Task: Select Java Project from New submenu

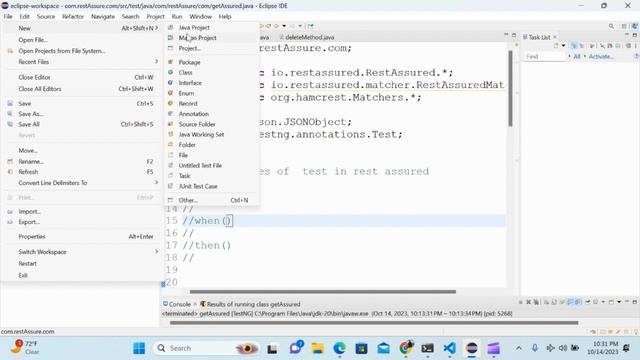Action: click(x=194, y=27)
